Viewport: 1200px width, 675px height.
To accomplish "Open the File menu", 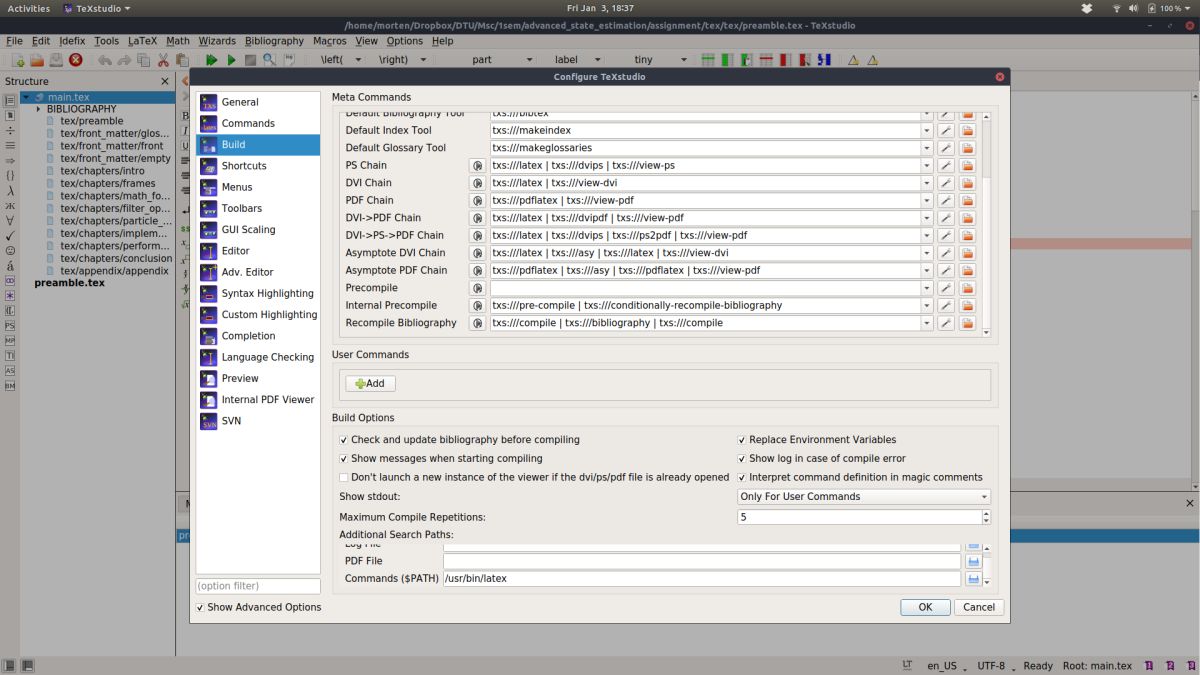I will (x=14, y=41).
